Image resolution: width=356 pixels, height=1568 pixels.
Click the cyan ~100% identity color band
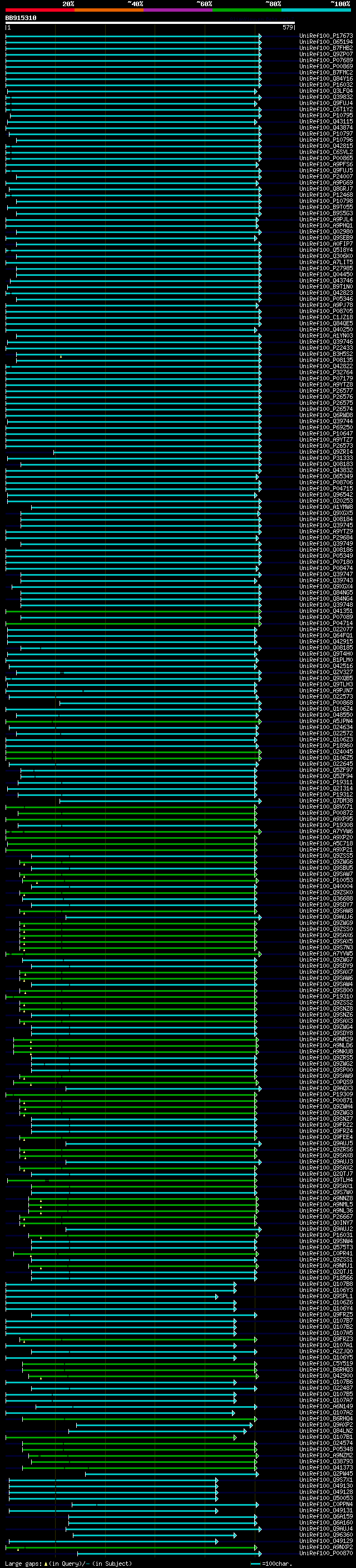click(316, 10)
